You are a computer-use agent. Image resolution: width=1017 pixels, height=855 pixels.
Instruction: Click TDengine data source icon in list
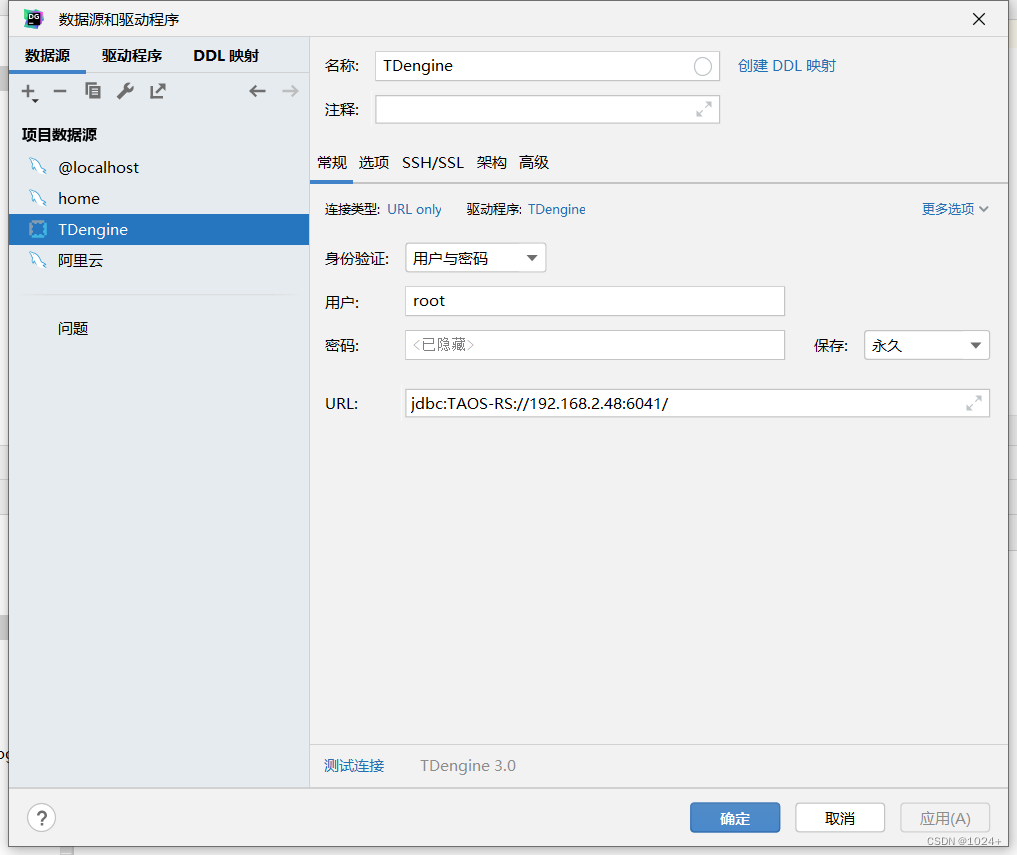point(38,229)
